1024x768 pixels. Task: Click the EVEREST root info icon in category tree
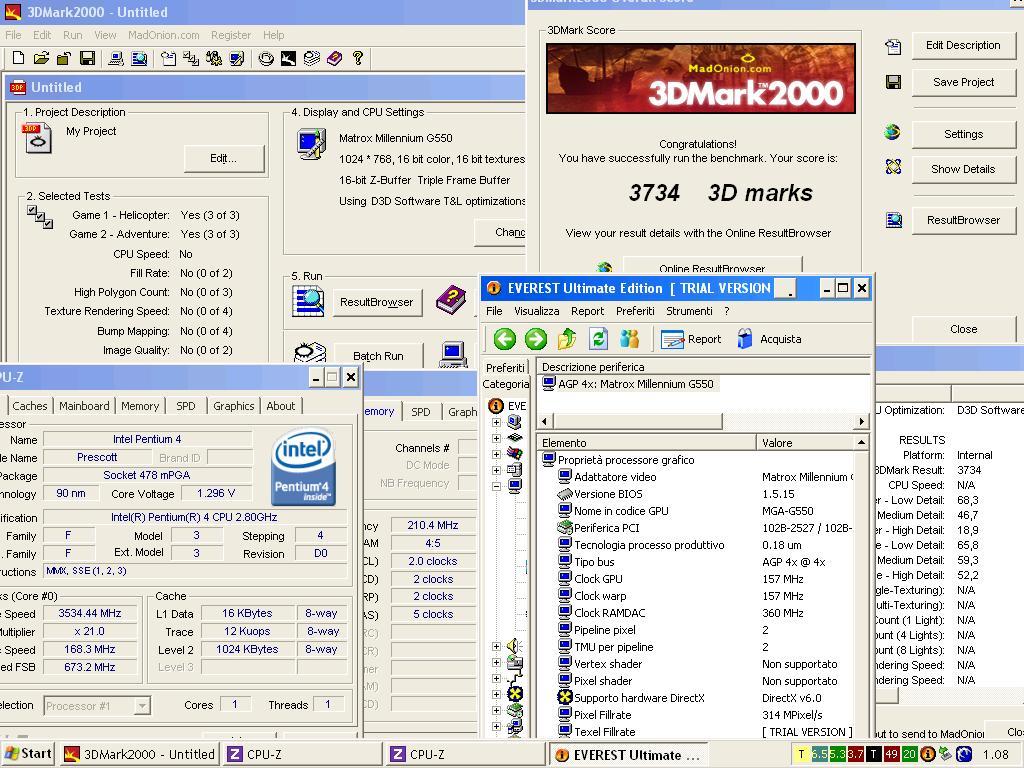coord(496,406)
